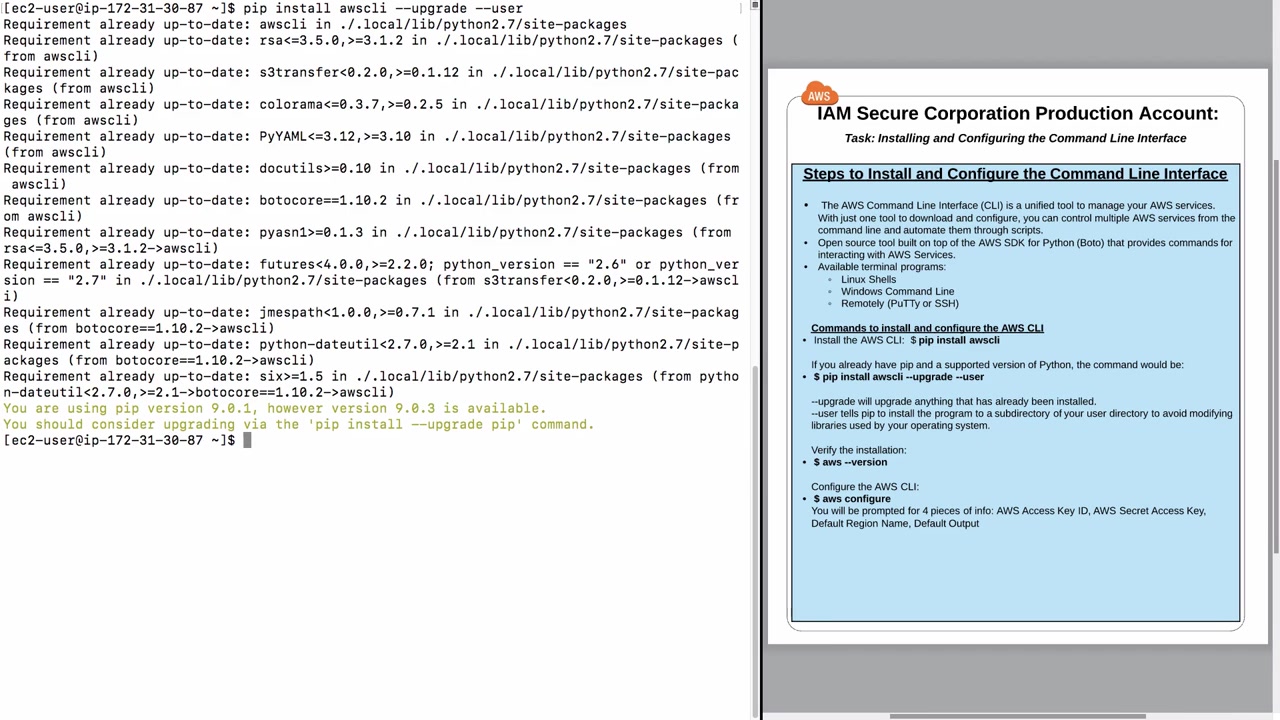Select the "Linux Shells" list item

click(x=868, y=279)
